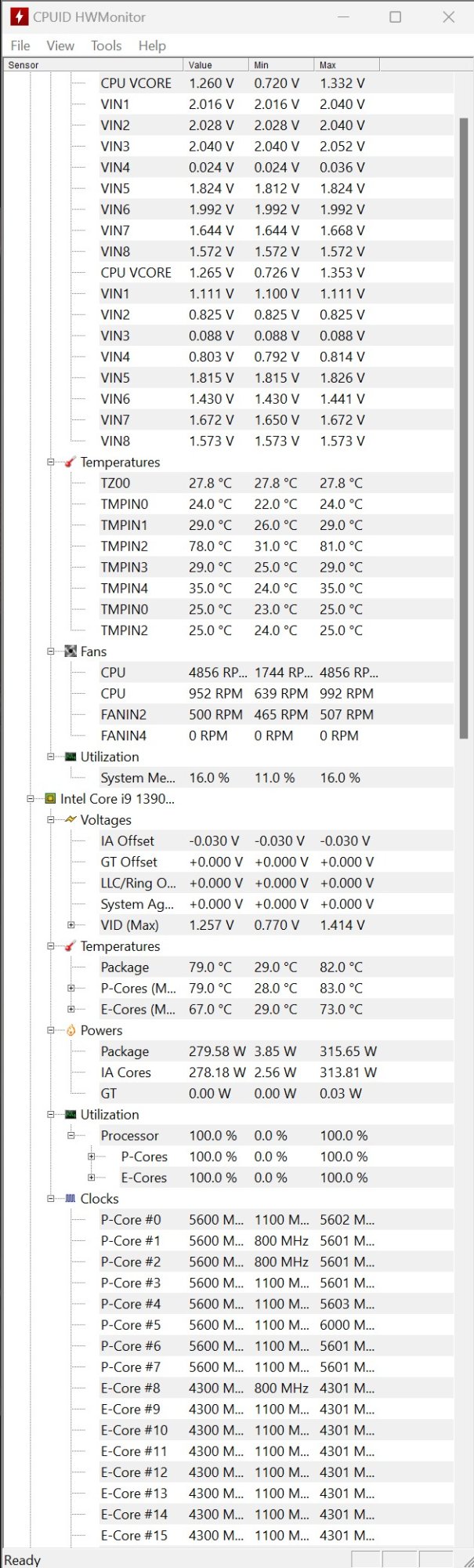Click the Max column header
The height and width of the screenshot is (1568, 474).
pos(347,65)
